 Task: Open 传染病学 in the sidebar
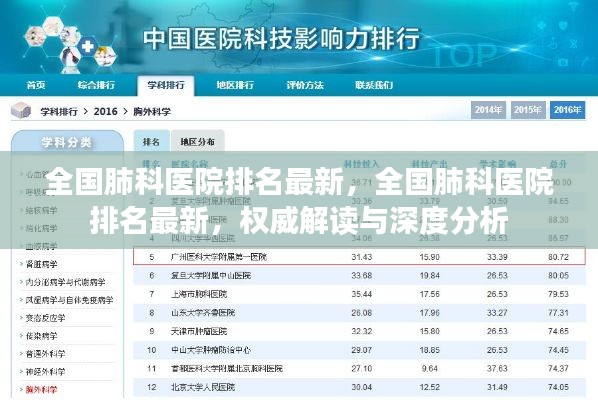click(41, 336)
